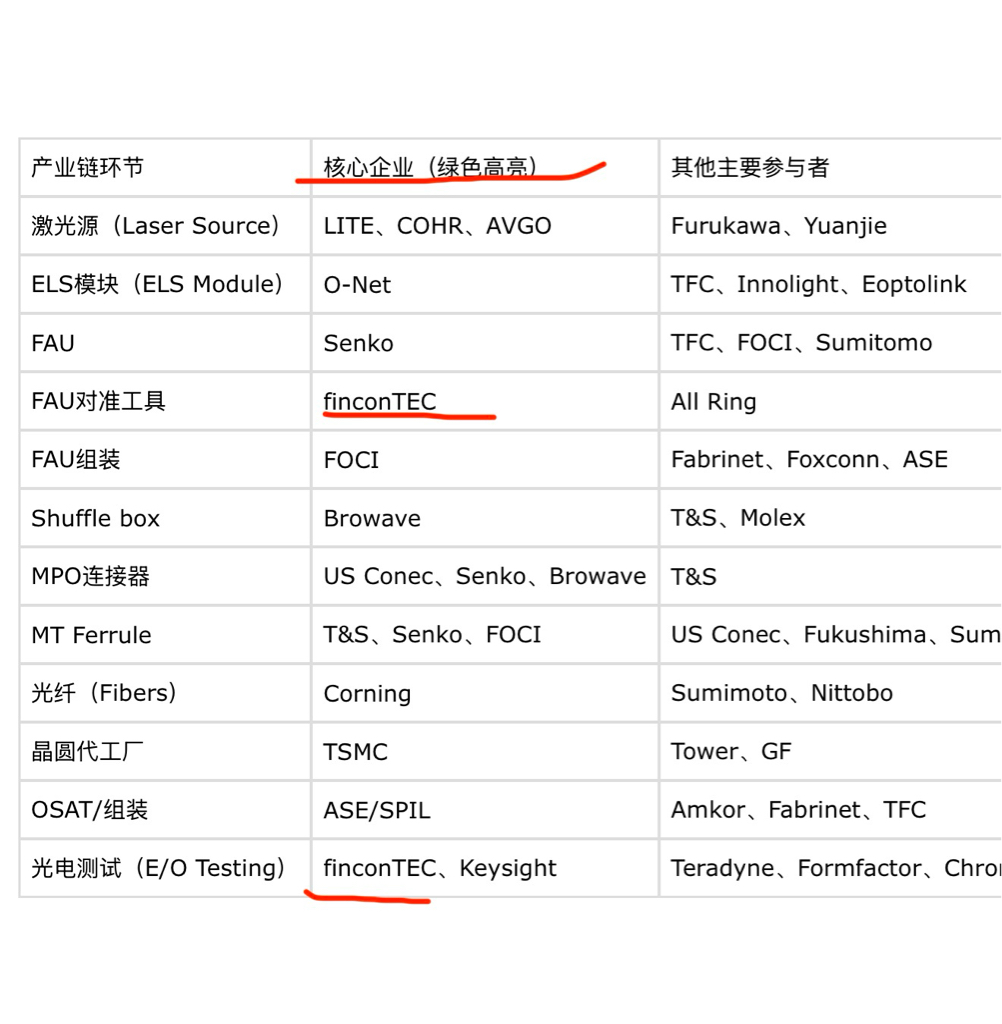Image resolution: width=1002 pixels, height=1024 pixels.
Task: Select the cell '激光源（Laser Source）'
Action: (165, 225)
